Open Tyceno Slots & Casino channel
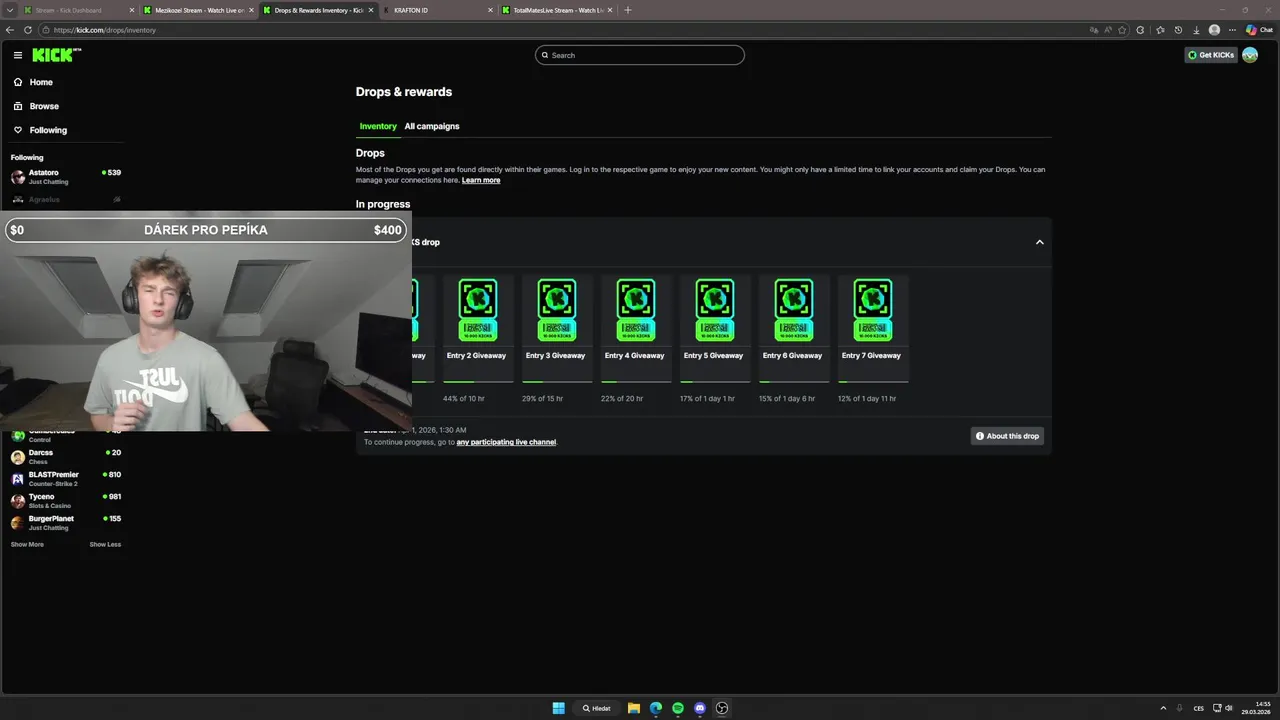Image resolution: width=1280 pixels, height=720 pixels. click(x=66, y=501)
